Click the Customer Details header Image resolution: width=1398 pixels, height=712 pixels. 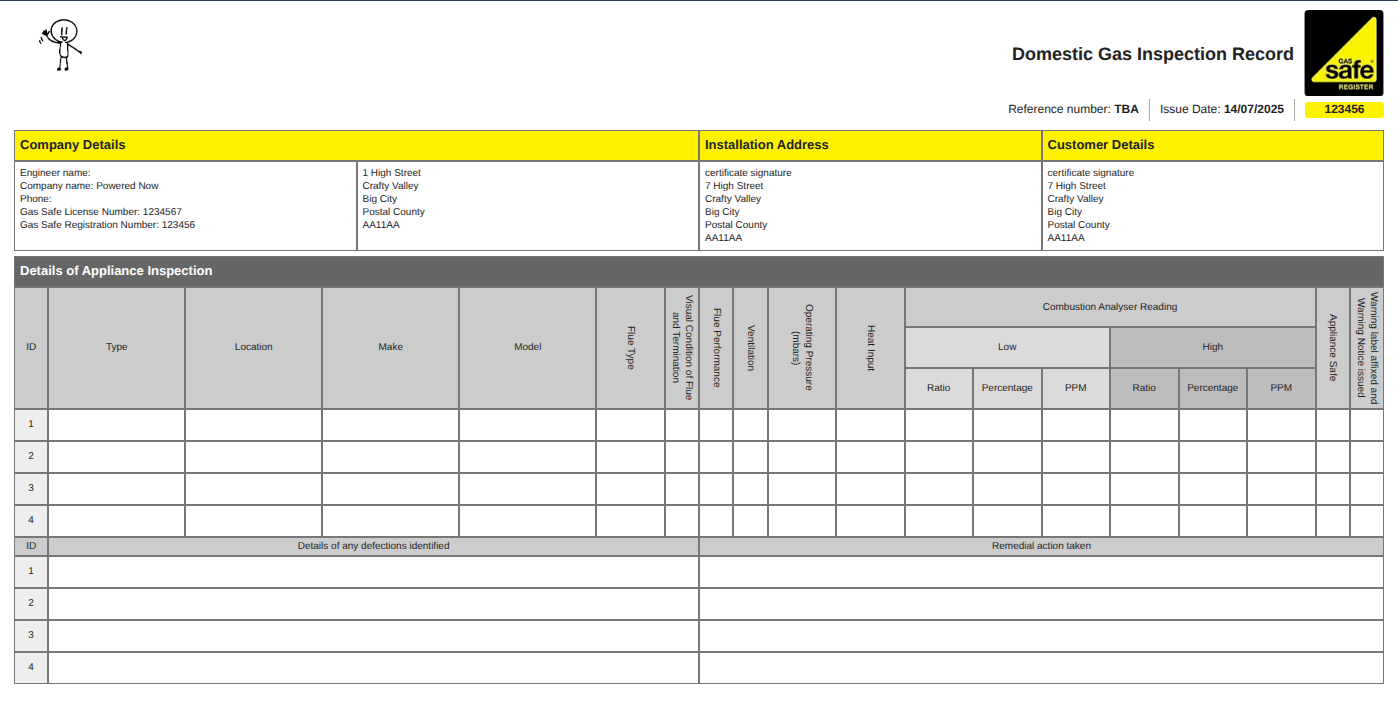click(1213, 145)
